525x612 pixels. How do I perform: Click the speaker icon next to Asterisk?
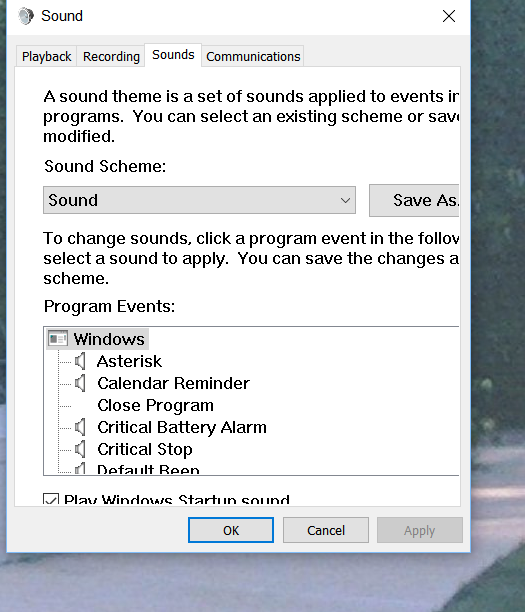[x=80, y=361]
